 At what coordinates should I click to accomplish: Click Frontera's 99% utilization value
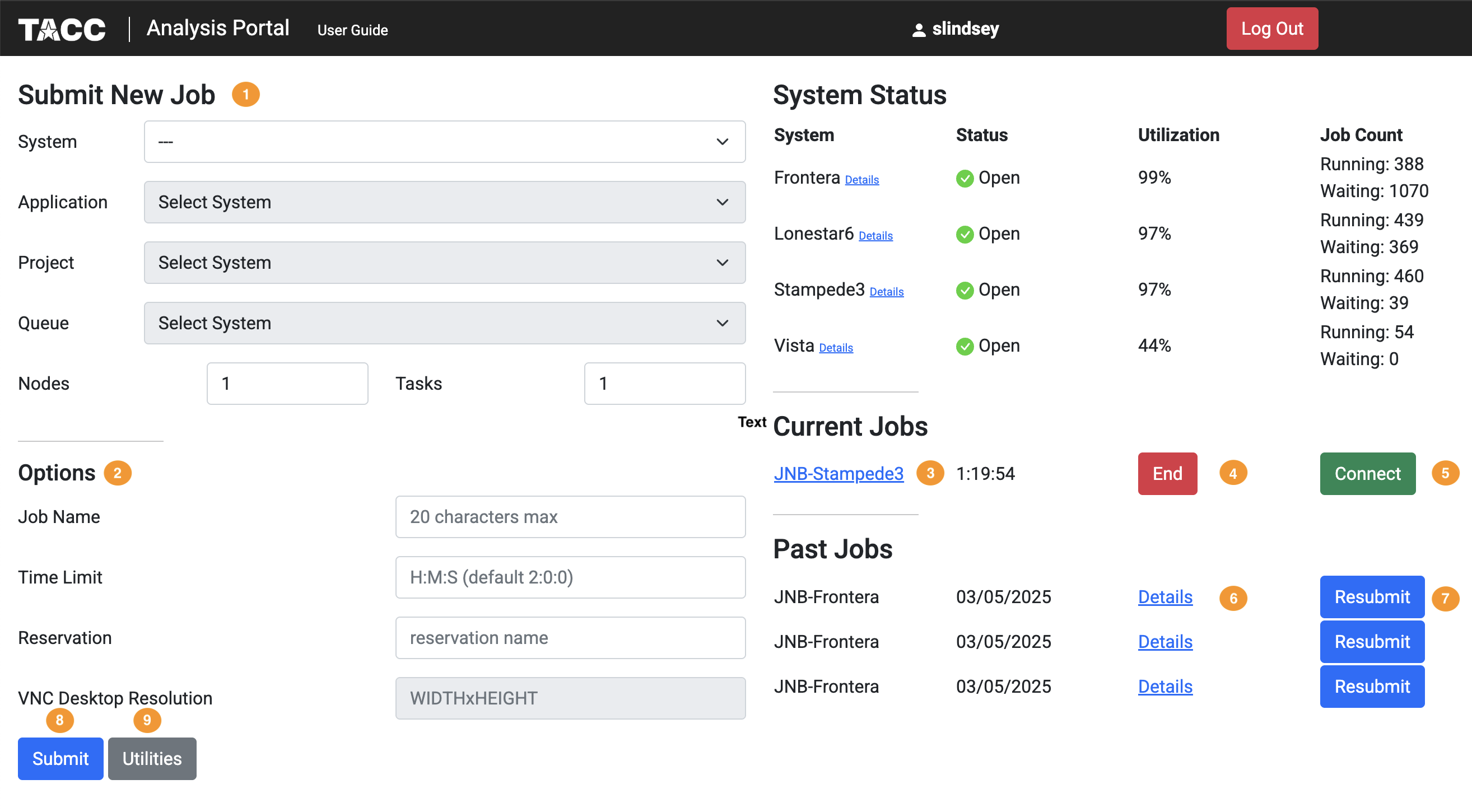pos(1154,178)
